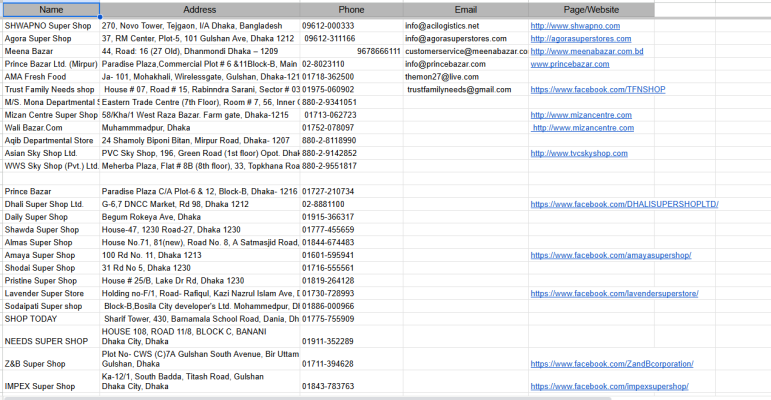Image resolution: width=771 pixels, height=400 pixels.
Task: Click the Phone column header
Action: [350, 9]
